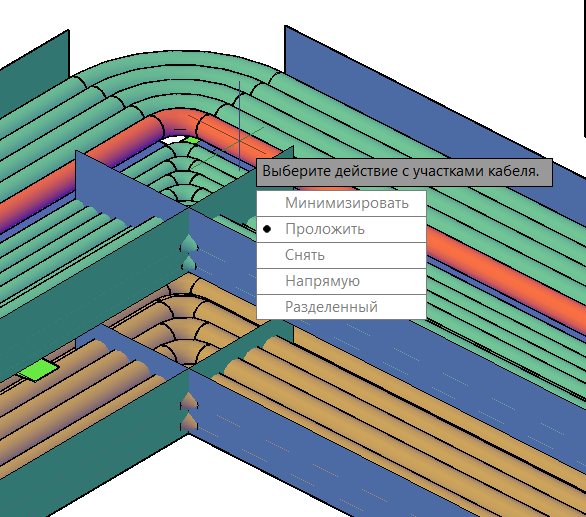Click the black bullet beside "Проложить"
The width and height of the screenshot is (586, 517).
pyautogui.click(x=267, y=229)
